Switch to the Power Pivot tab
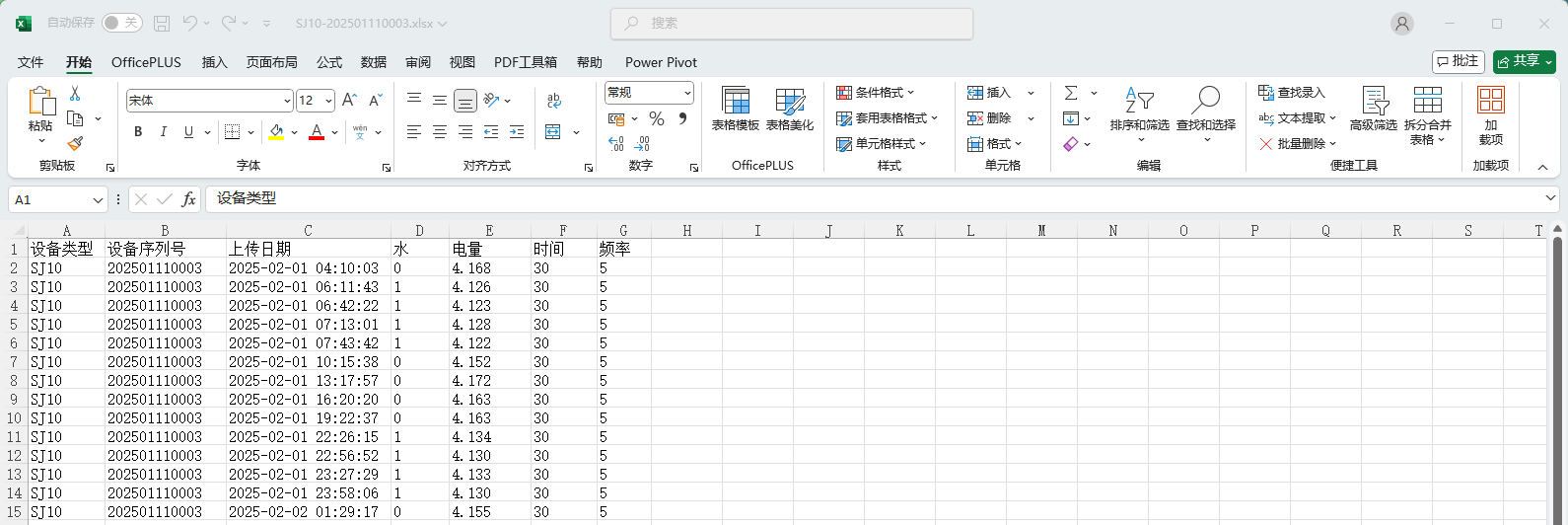This screenshot has width=1568, height=525. tap(661, 62)
